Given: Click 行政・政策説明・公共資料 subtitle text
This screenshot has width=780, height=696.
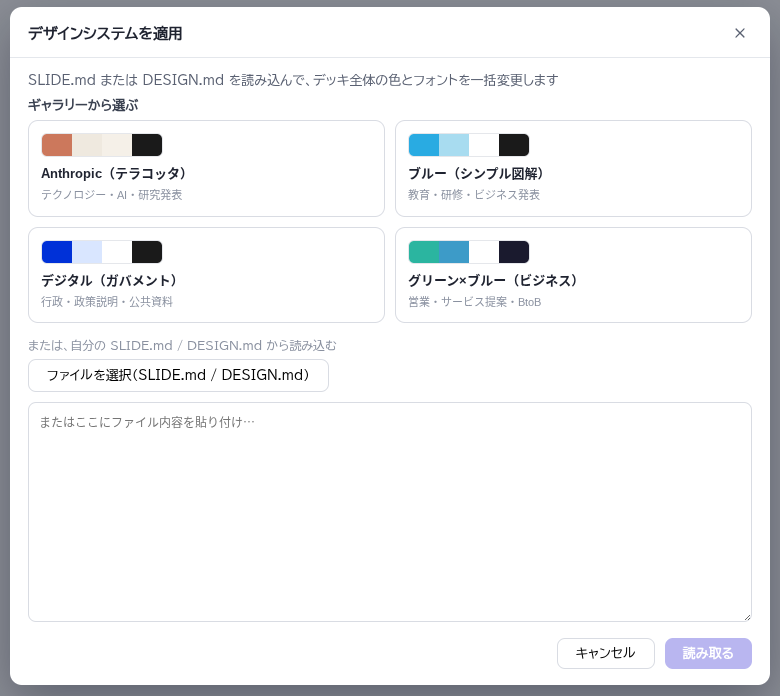Looking at the screenshot, I should (x=107, y=302).
